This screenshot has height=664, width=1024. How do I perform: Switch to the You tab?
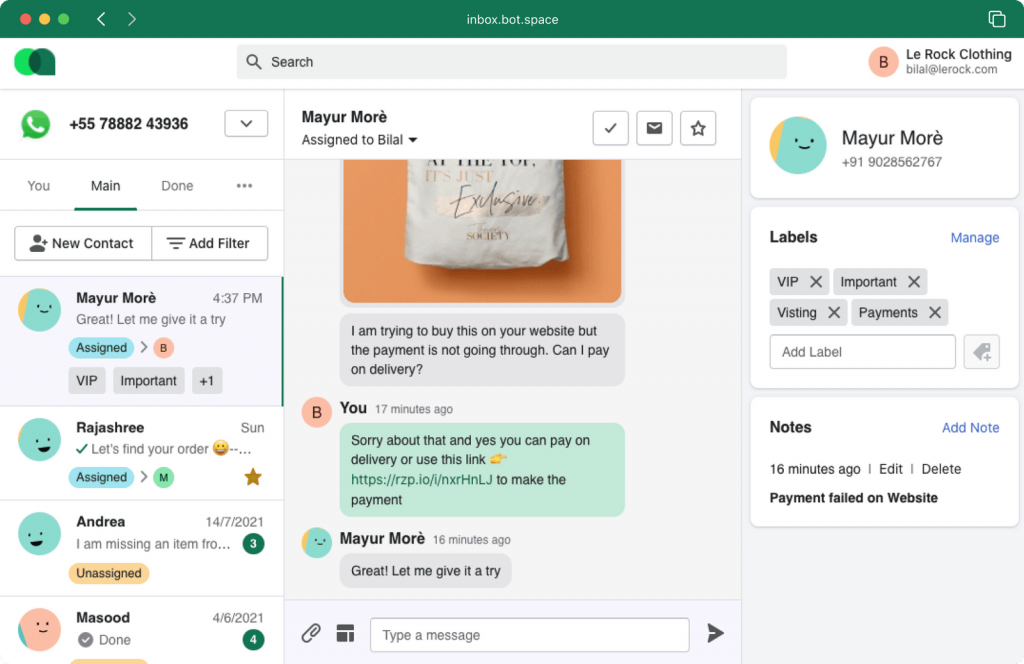point(39,186)
